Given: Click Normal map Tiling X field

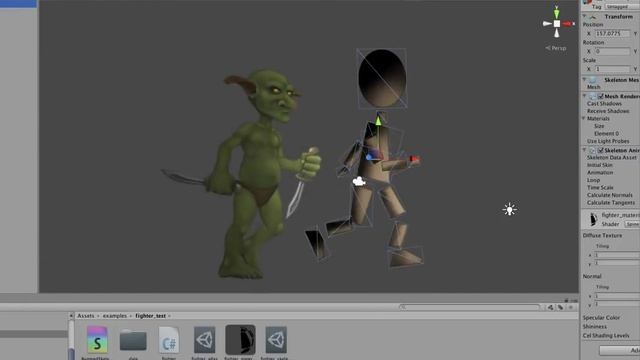Looking at the screenshot, I should coord(617,296).
